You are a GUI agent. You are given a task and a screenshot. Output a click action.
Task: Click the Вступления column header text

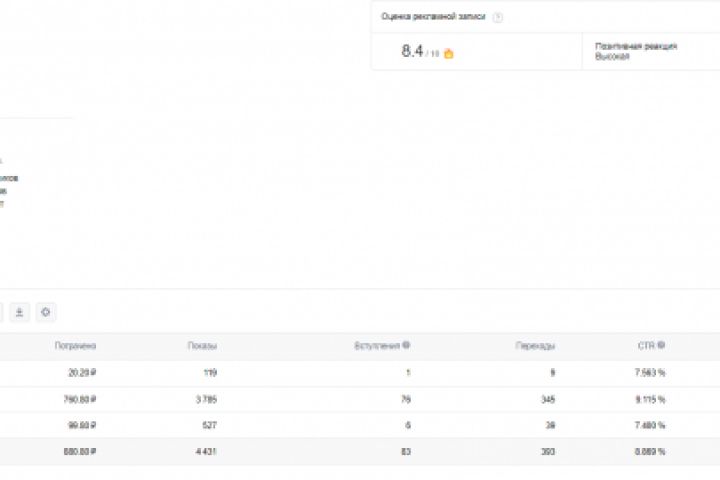[x=377, y=346]
